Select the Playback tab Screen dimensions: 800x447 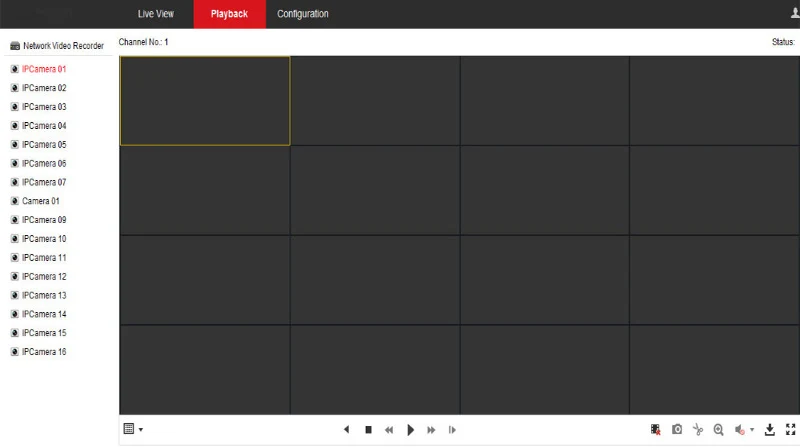coord(230,14)
